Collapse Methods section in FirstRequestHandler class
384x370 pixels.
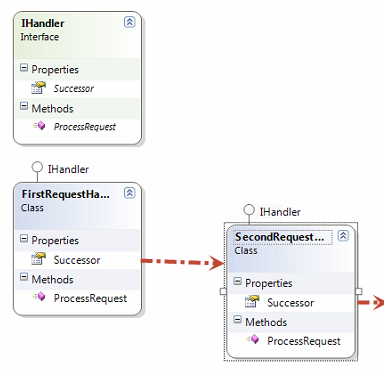point(24,277)
